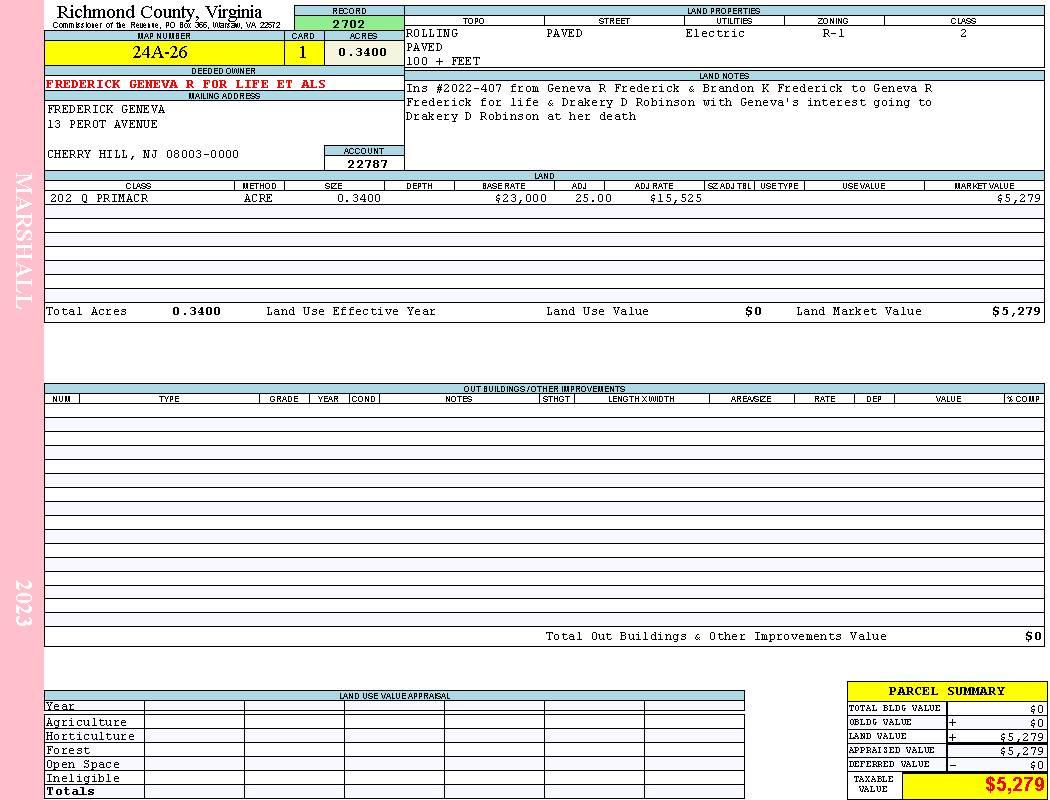Screen dimensions: 1050x800
Task: Select account number 22787
Action: pyautogui.click(x=367, y=164)
